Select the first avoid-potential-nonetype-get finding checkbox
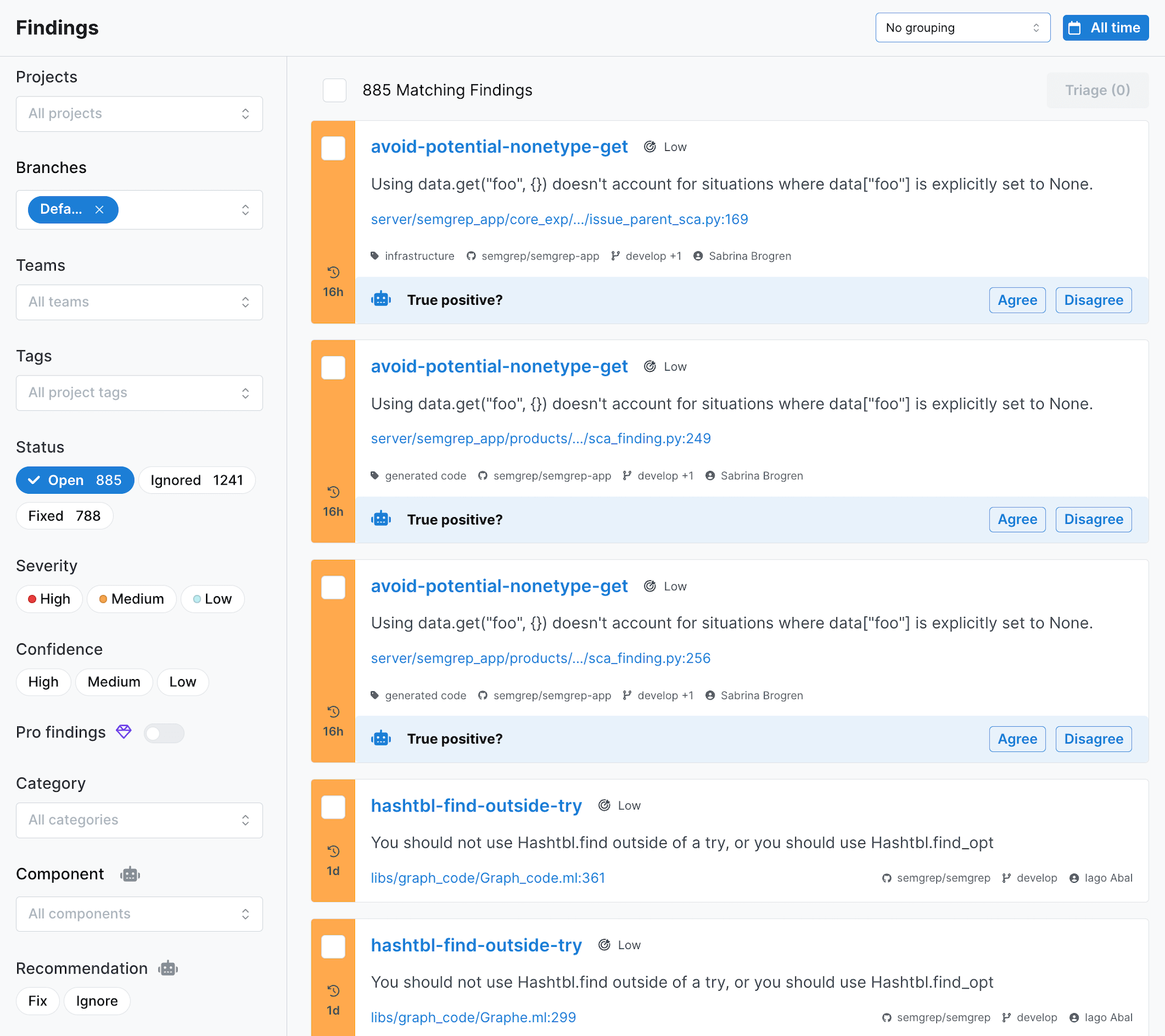 [334, 148]
